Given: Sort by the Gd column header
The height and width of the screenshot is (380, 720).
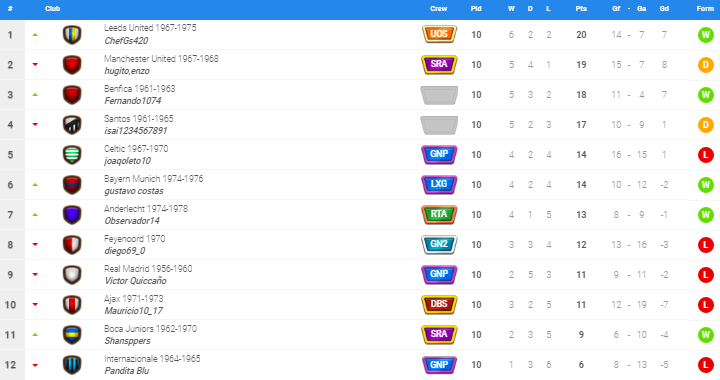Looking at the screenshot, I should [664, 9].
